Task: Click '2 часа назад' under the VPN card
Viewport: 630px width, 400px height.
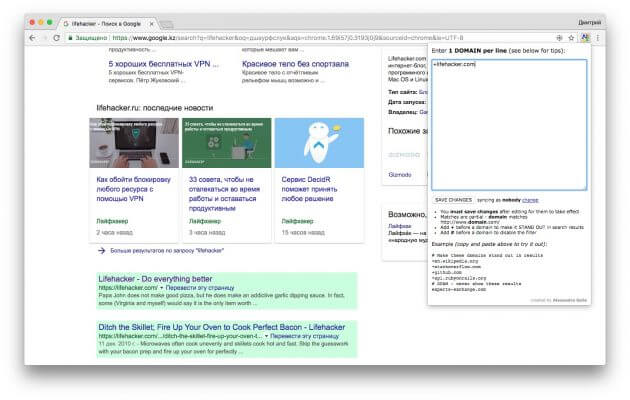Action: pyautogui.click(x=115, y=233)
